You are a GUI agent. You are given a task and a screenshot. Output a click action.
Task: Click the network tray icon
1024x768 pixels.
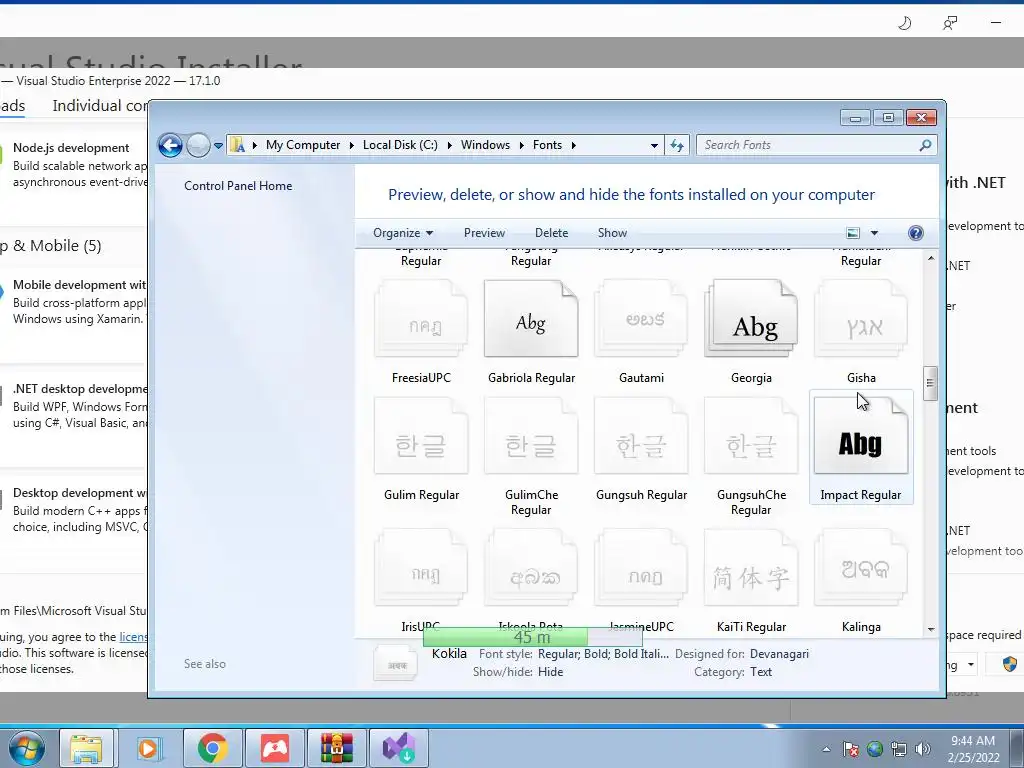click(x=899, y=750)
